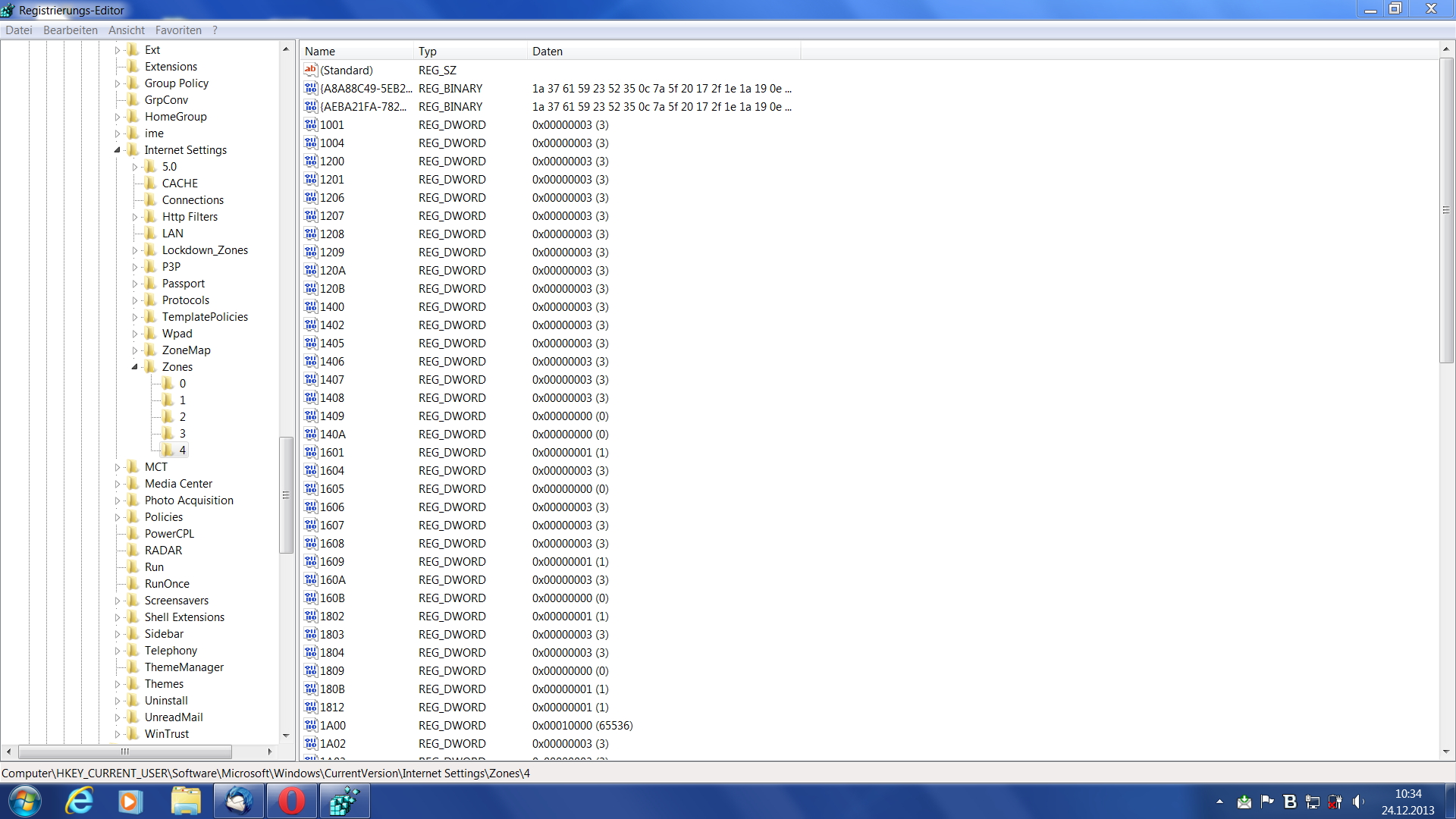
Task: Click the volume speaker tray icon
Action: tap(1358, 802)
